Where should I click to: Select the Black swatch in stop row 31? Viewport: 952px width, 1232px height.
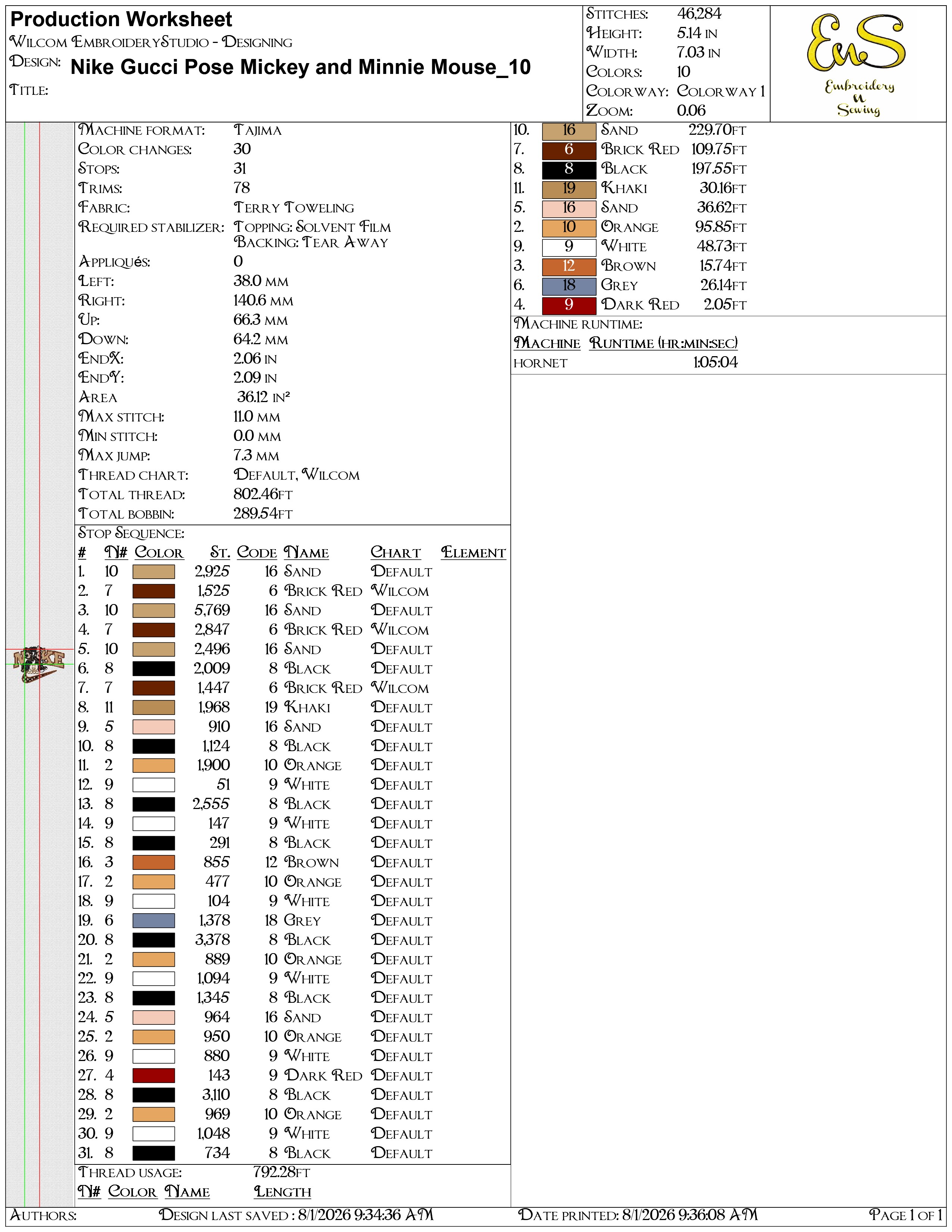tap(153, 1154)
